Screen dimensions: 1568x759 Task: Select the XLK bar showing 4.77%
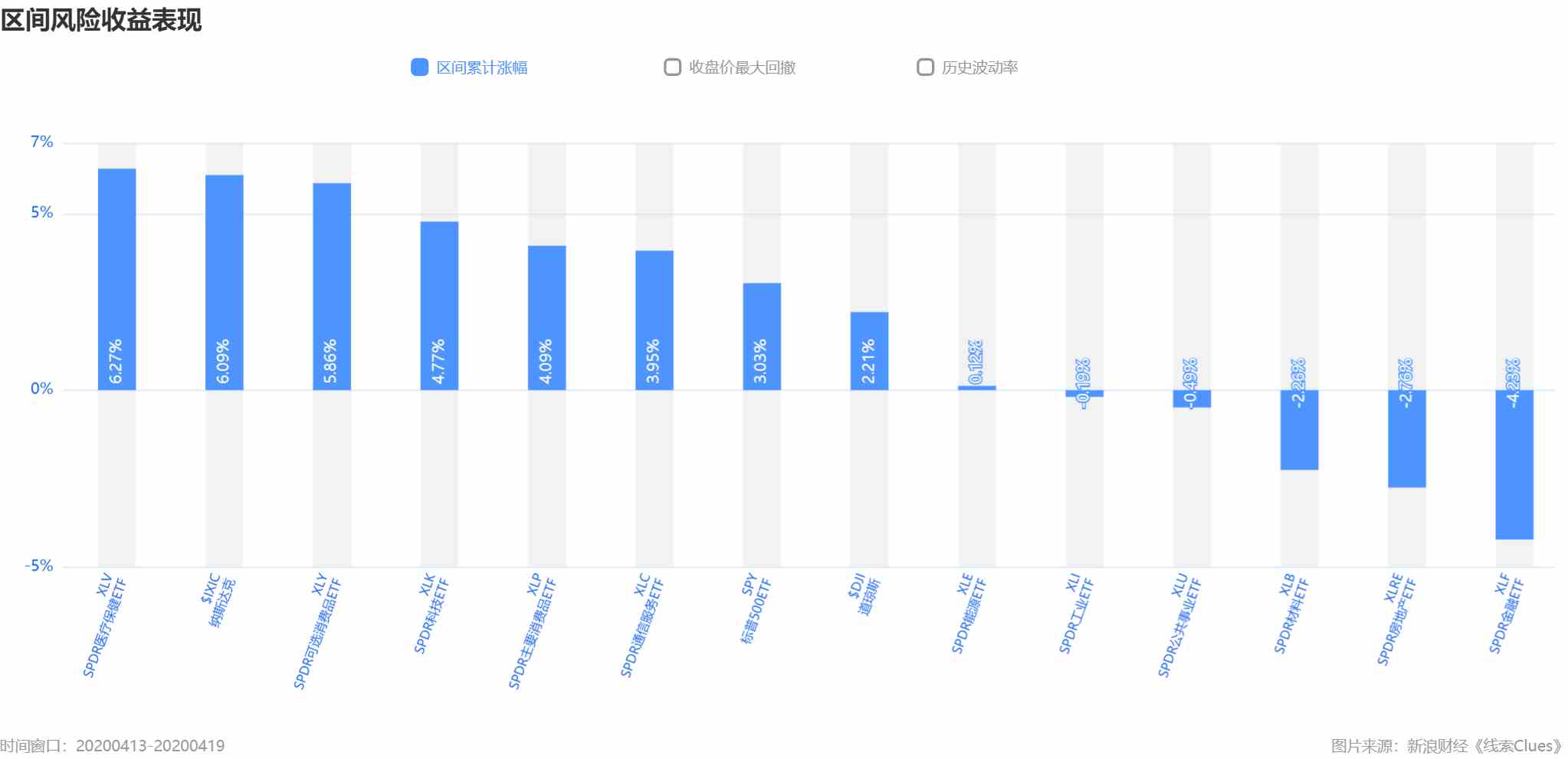(x=439, y=306)
